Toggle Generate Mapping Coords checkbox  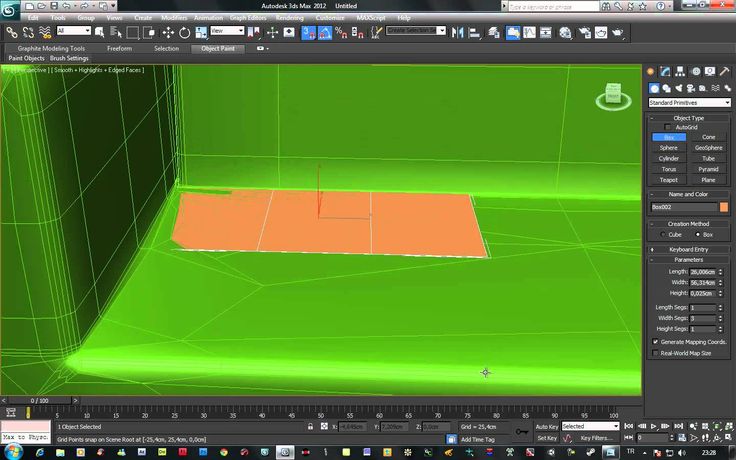656,341
